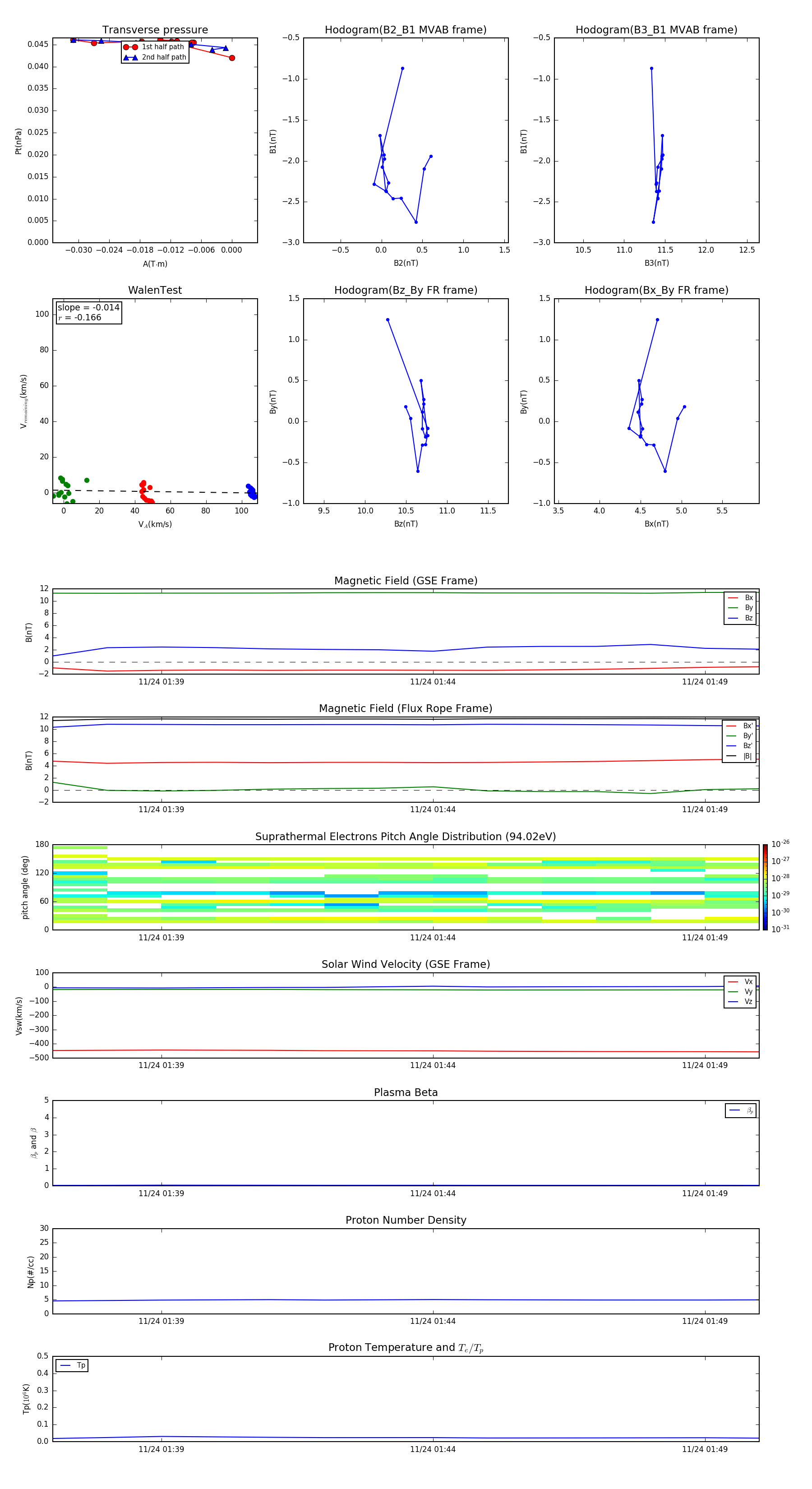This screenshot has height=1489, width=812.
Task: Click the By legend entry in GSE field plot
Action: [x=740, y=608]
